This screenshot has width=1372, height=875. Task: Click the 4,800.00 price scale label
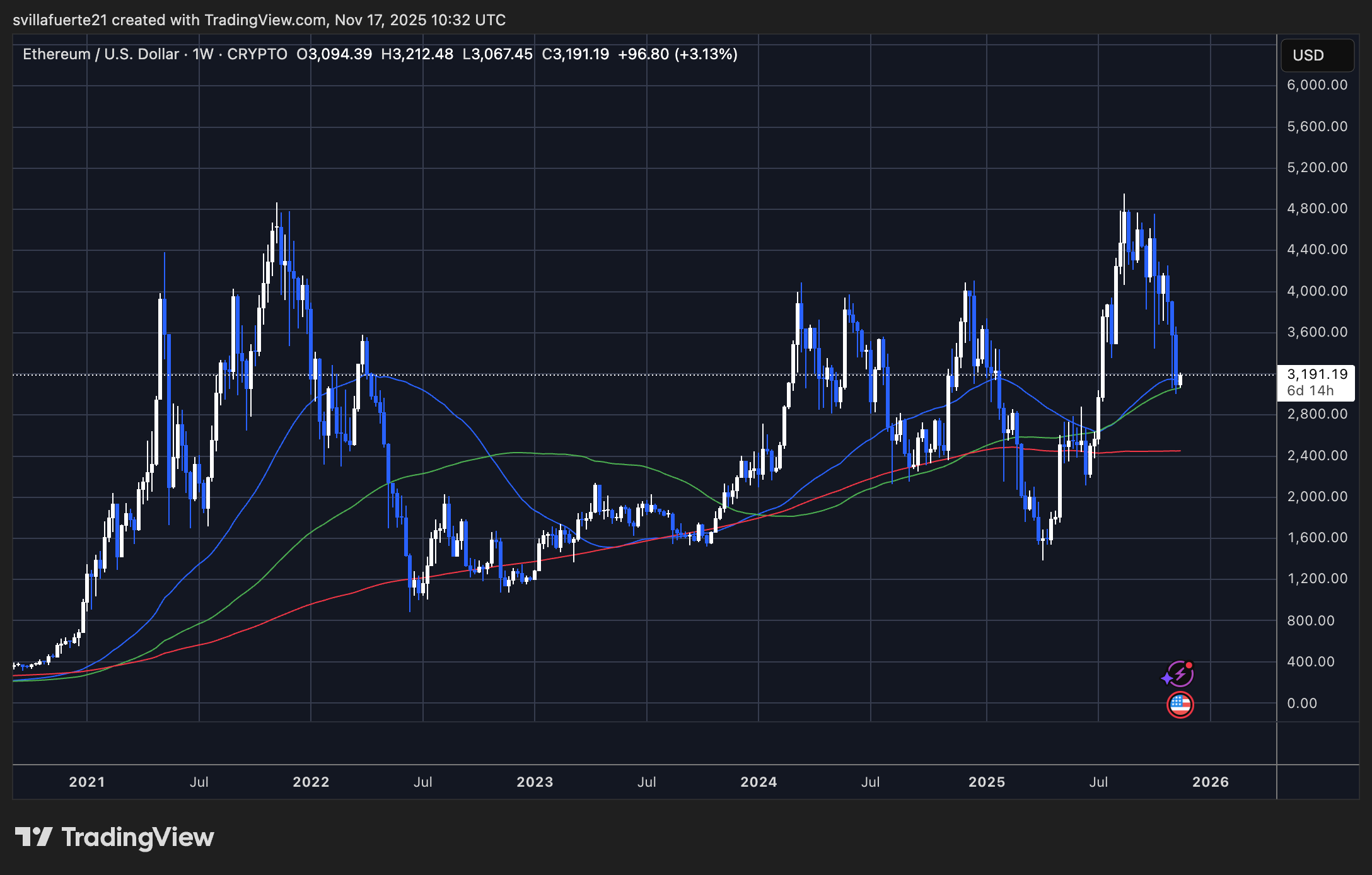click(x=1317, y=209)
